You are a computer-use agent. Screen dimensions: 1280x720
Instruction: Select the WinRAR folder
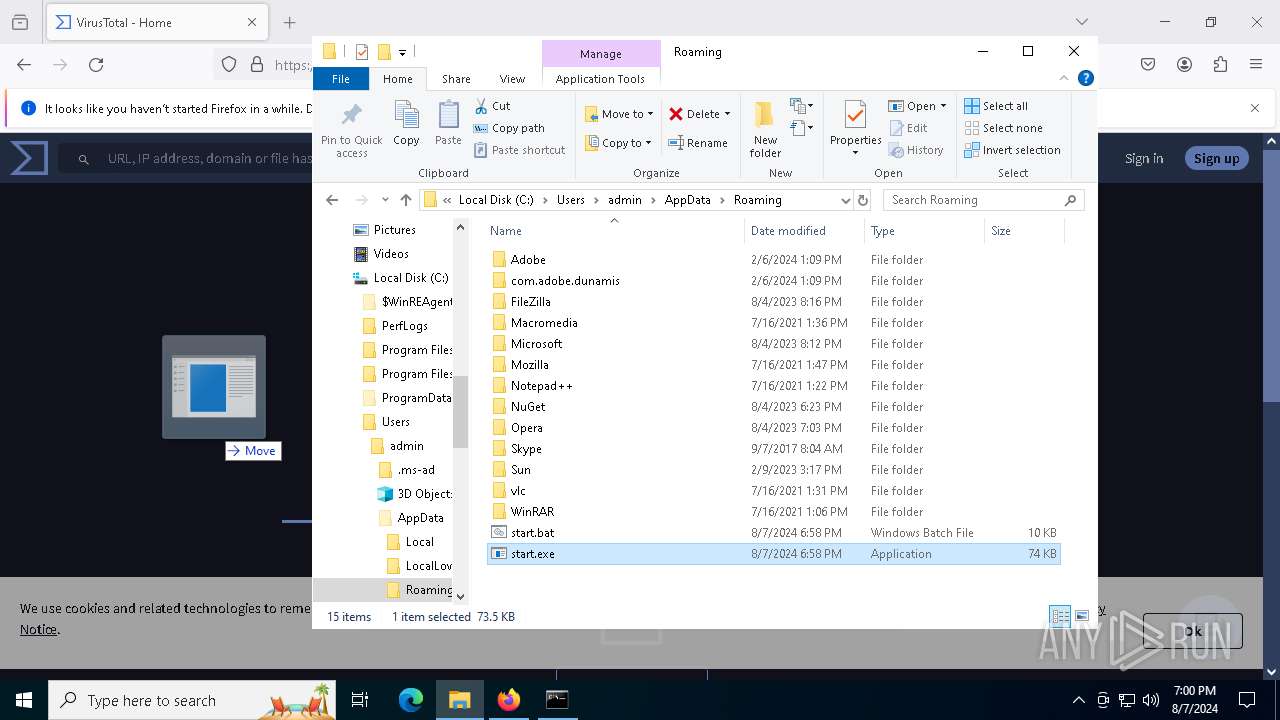[773, 512]
